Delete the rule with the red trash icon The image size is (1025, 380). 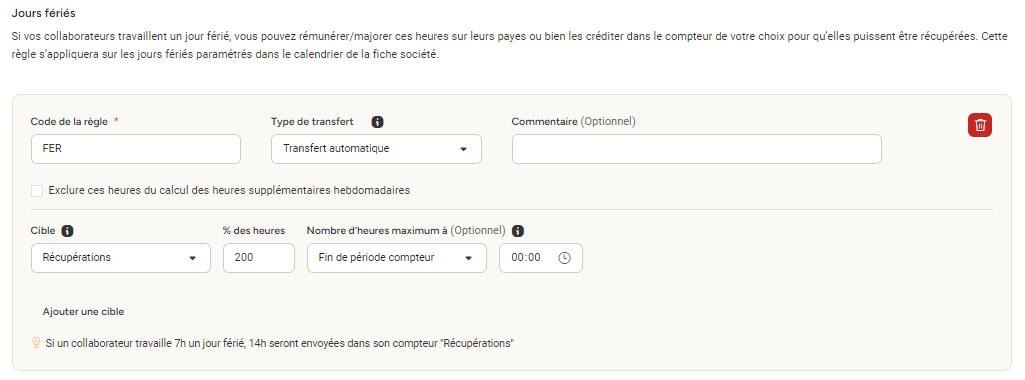pyautogui.click(x=979, y=125)
